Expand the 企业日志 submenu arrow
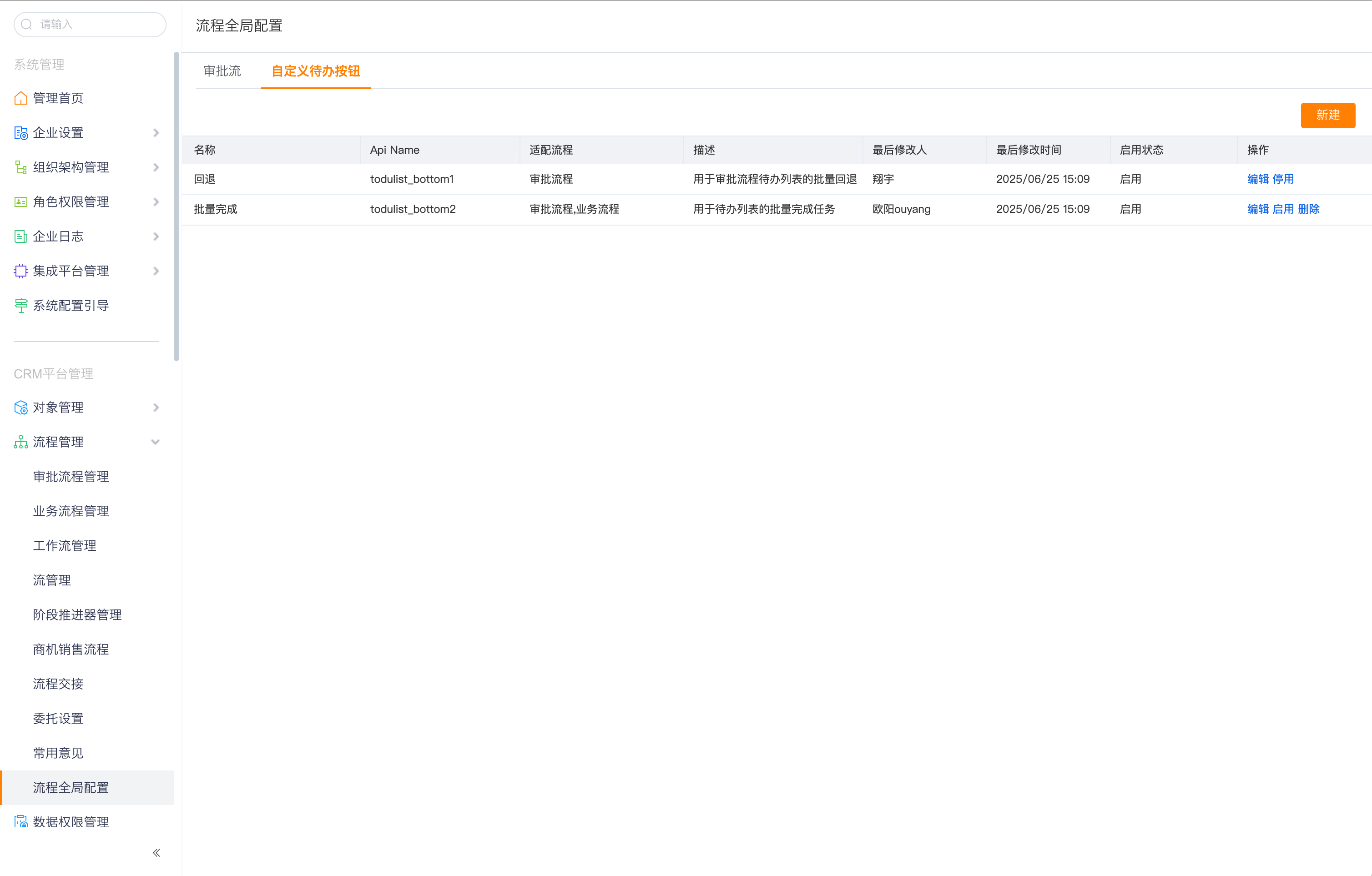This screenshot has height=876, width=1372. [x=156, y=237]
